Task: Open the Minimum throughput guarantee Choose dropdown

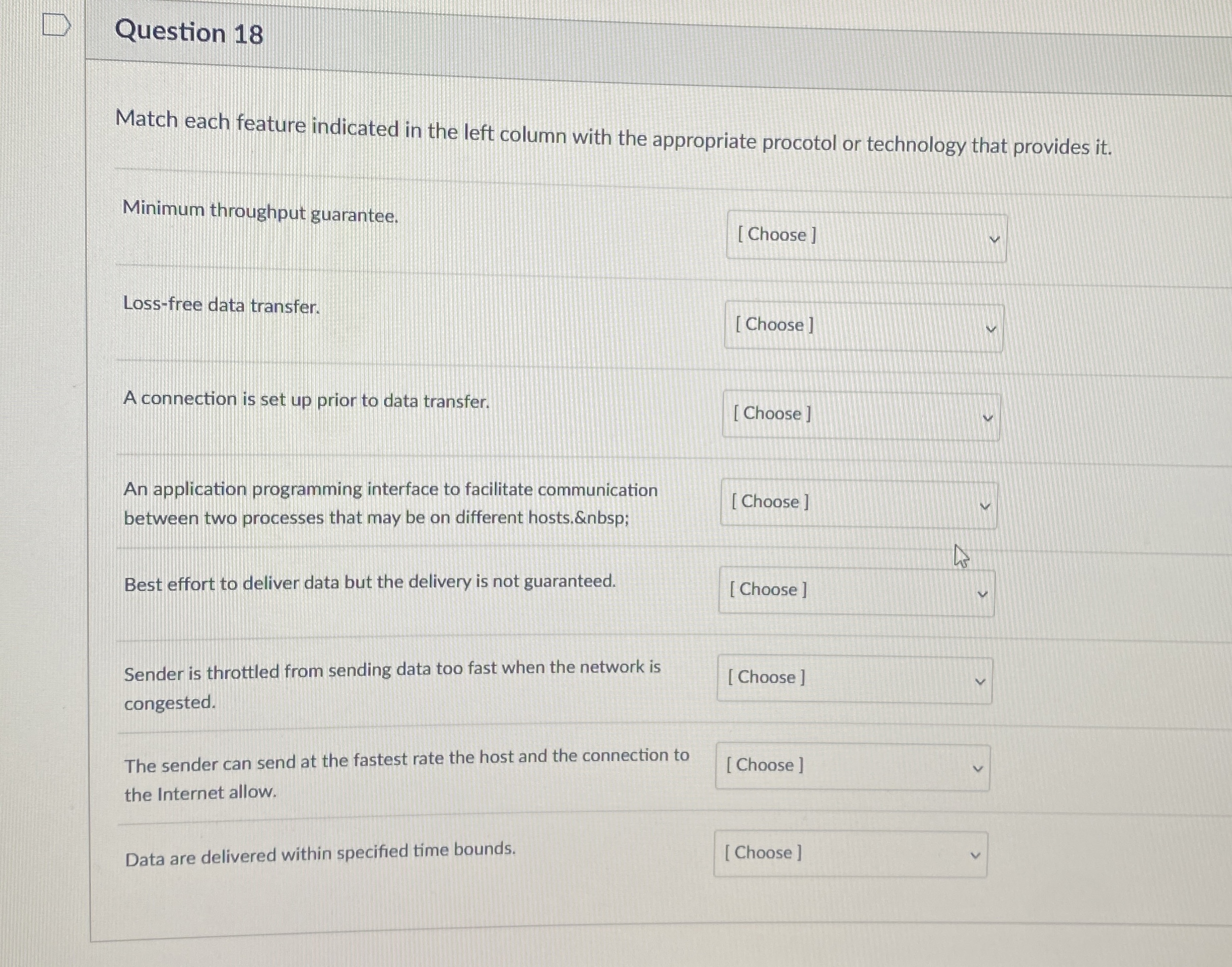Action: [x=866, y=236]
